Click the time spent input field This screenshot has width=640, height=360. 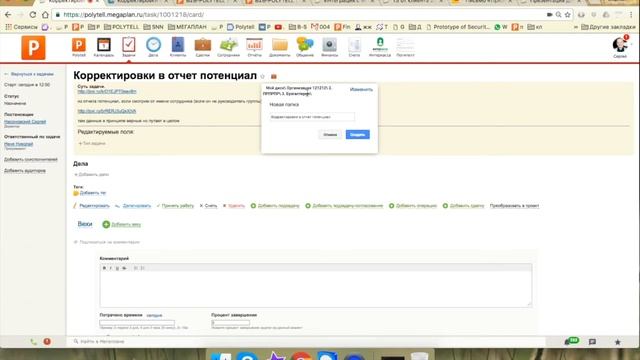pyautogui.click(x=137, y=323)
